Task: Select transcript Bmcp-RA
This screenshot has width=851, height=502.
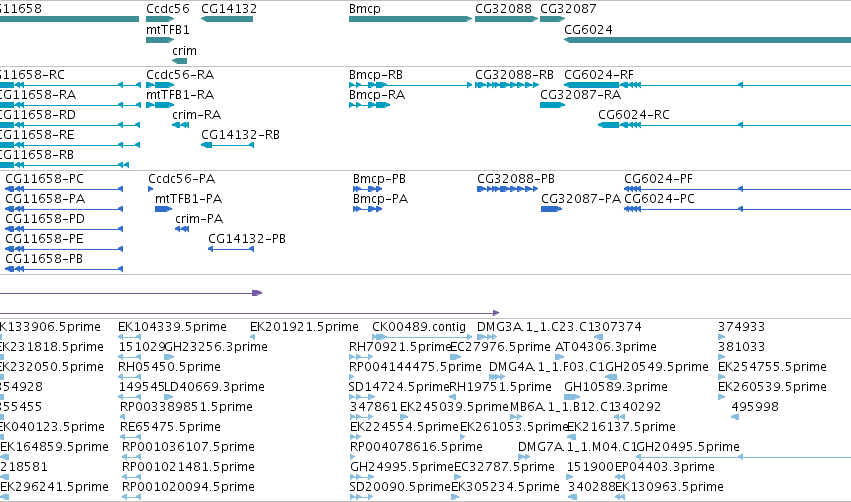Action: pos(377,95)
